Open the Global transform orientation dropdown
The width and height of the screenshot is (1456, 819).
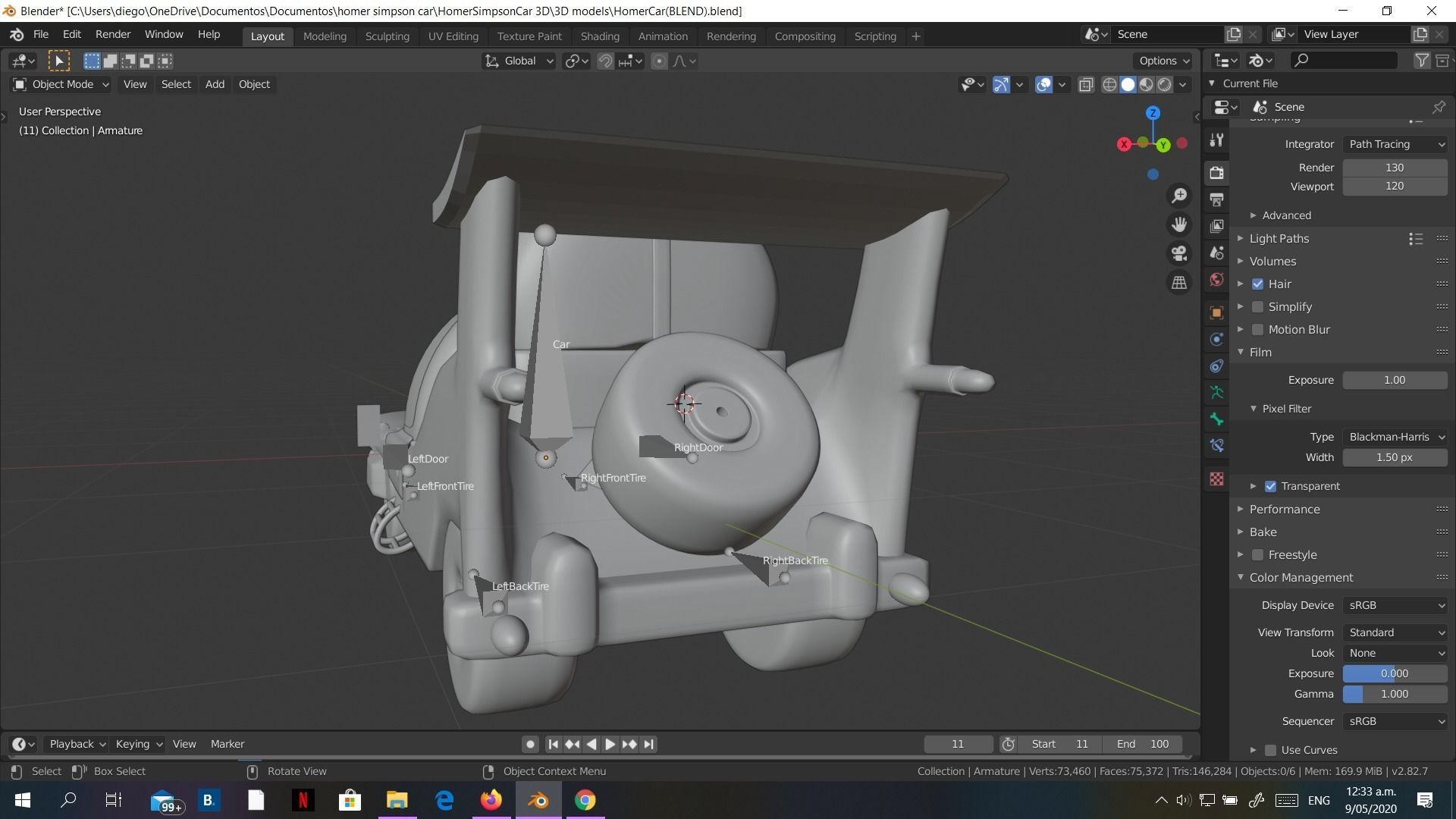coord(519,61)
